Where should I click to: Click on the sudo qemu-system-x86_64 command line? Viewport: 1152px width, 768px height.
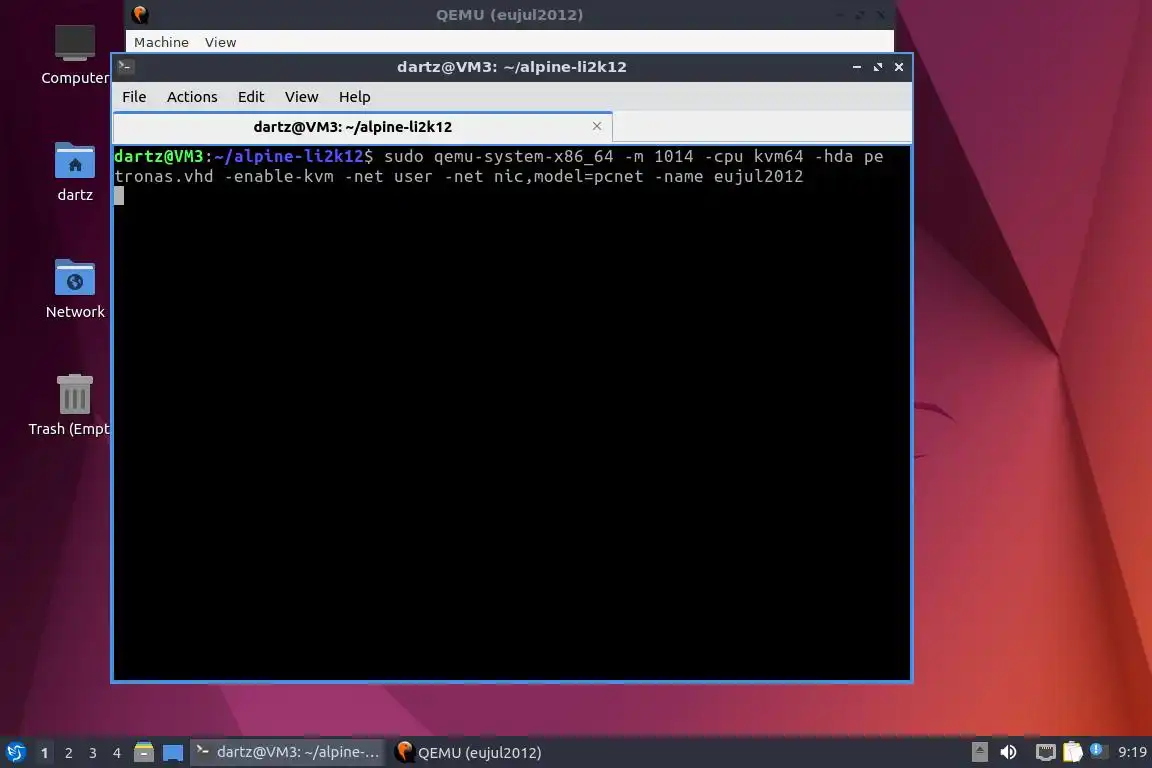[499, 166]
